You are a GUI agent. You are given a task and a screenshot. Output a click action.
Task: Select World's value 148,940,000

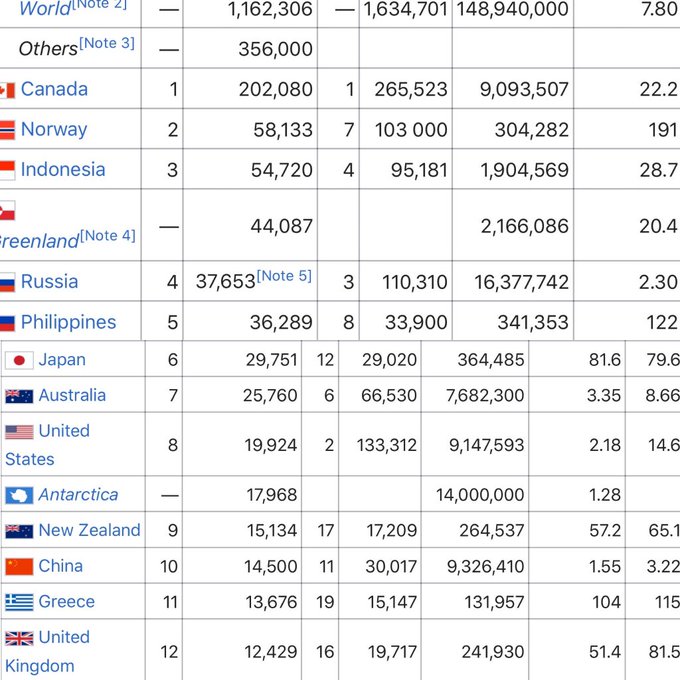click(x=513, y=9)
